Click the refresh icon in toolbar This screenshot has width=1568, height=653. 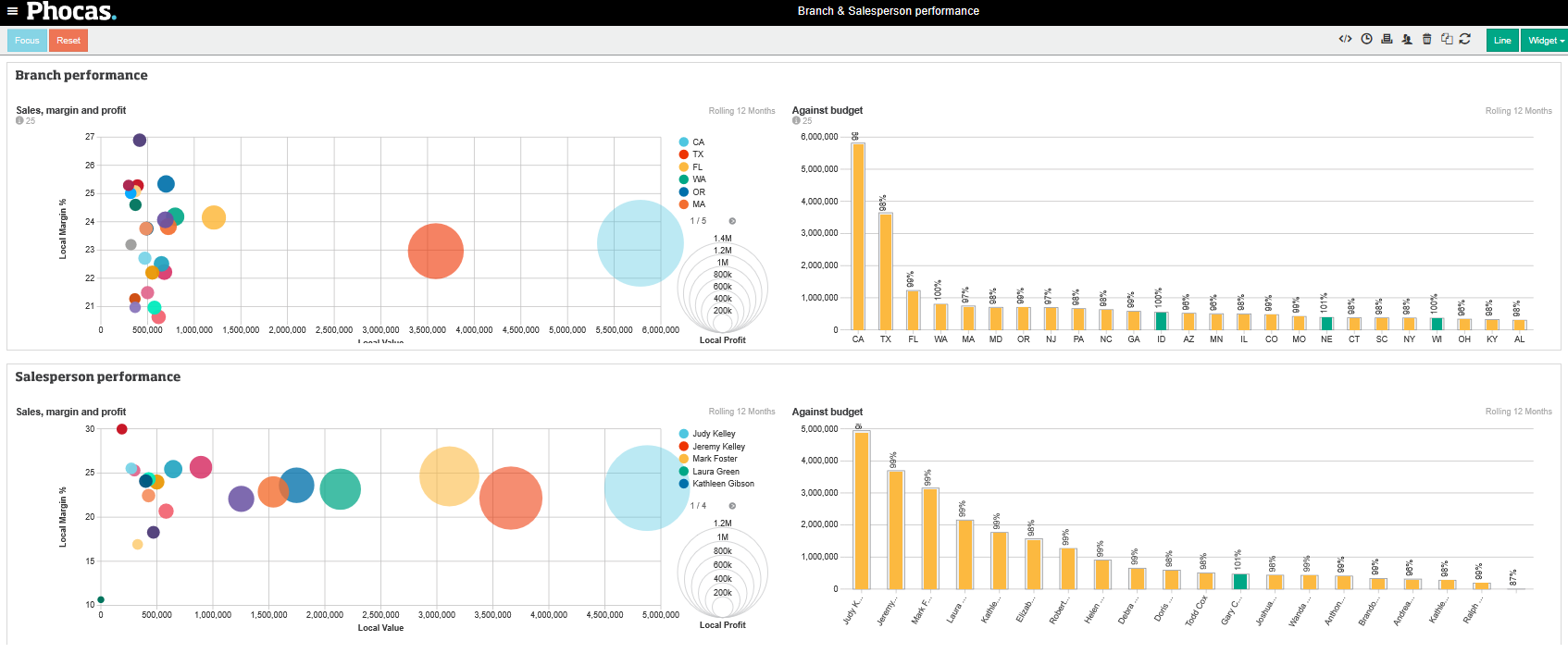tap(1464, 39)
